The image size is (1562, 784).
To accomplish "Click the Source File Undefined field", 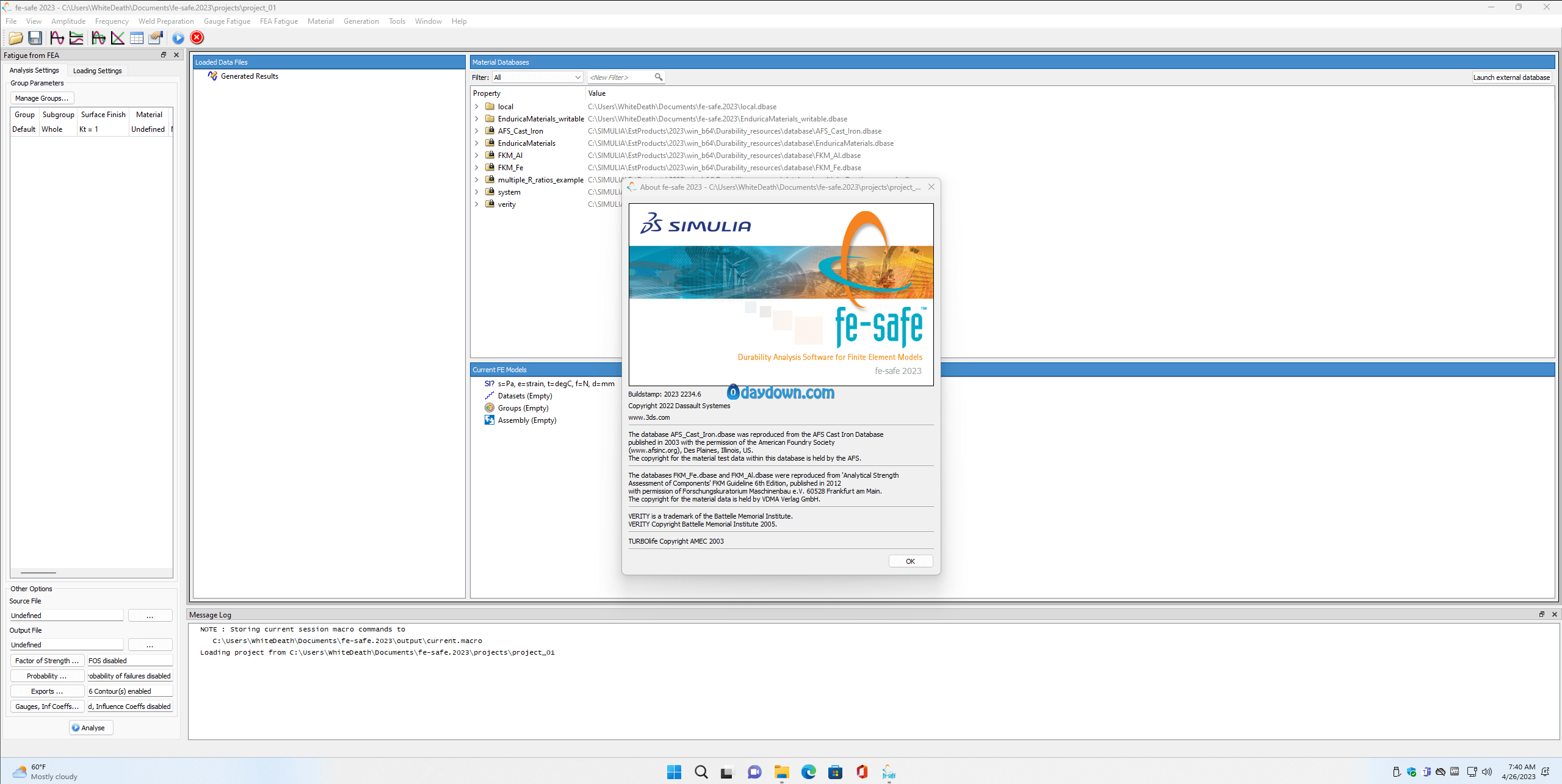I will tap(67, 616).
